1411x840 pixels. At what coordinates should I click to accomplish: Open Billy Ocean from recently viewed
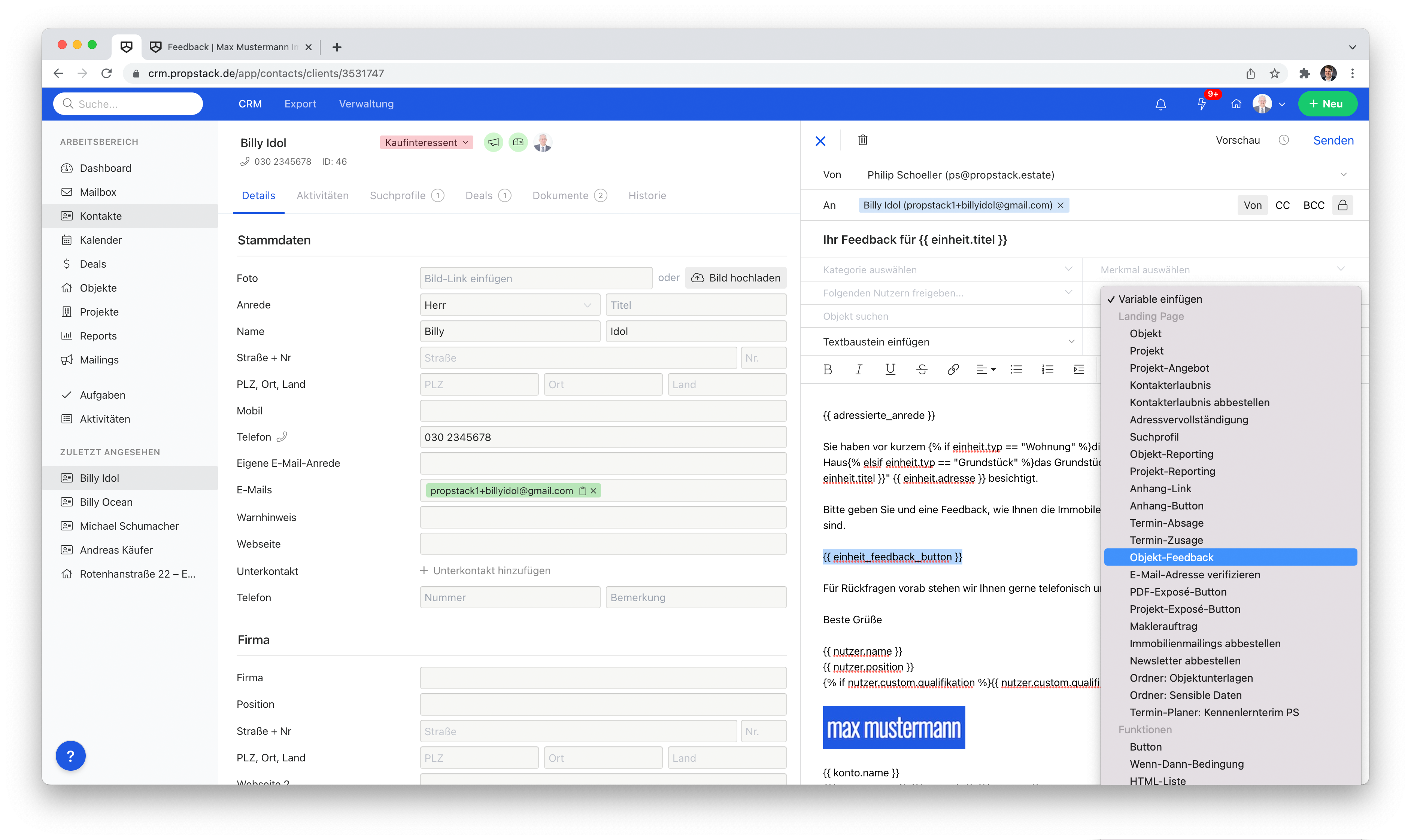106,502
